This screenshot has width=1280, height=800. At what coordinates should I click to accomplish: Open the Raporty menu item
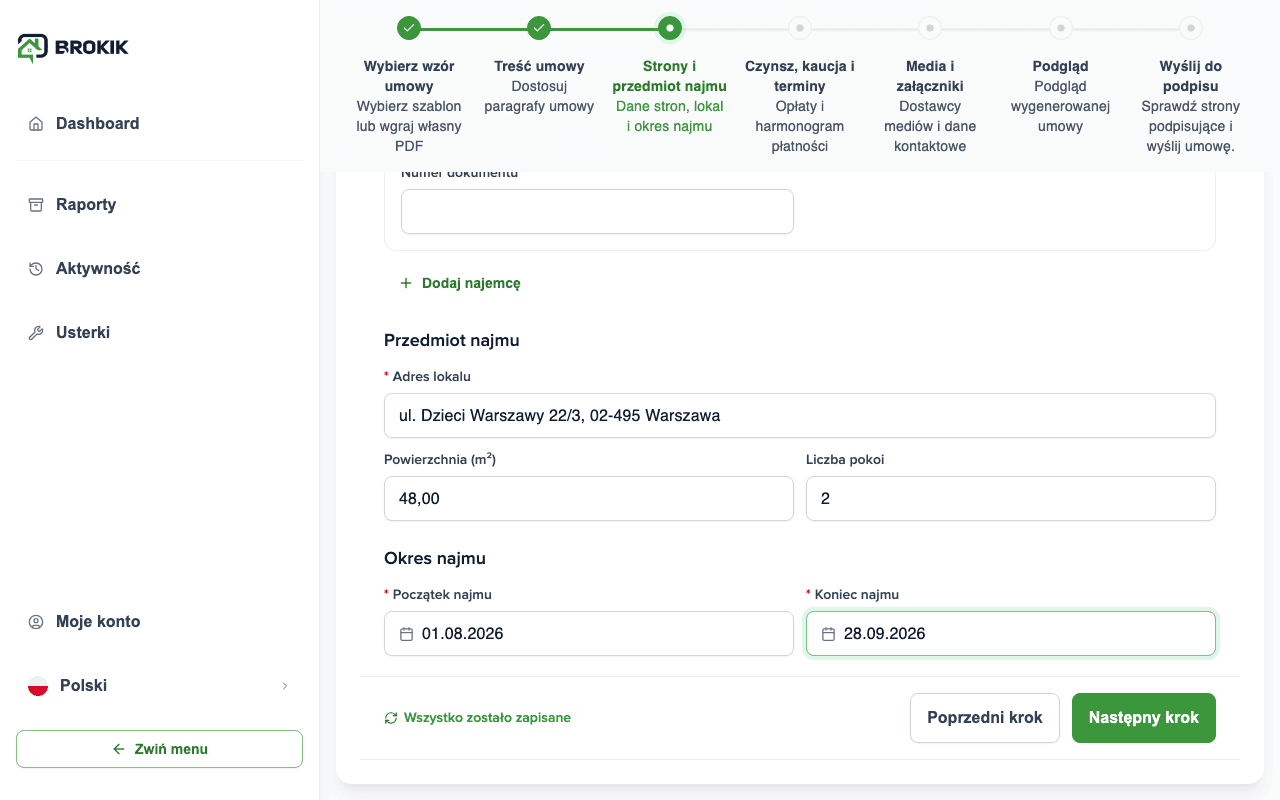pyautogui.click(x=160, y=205)
